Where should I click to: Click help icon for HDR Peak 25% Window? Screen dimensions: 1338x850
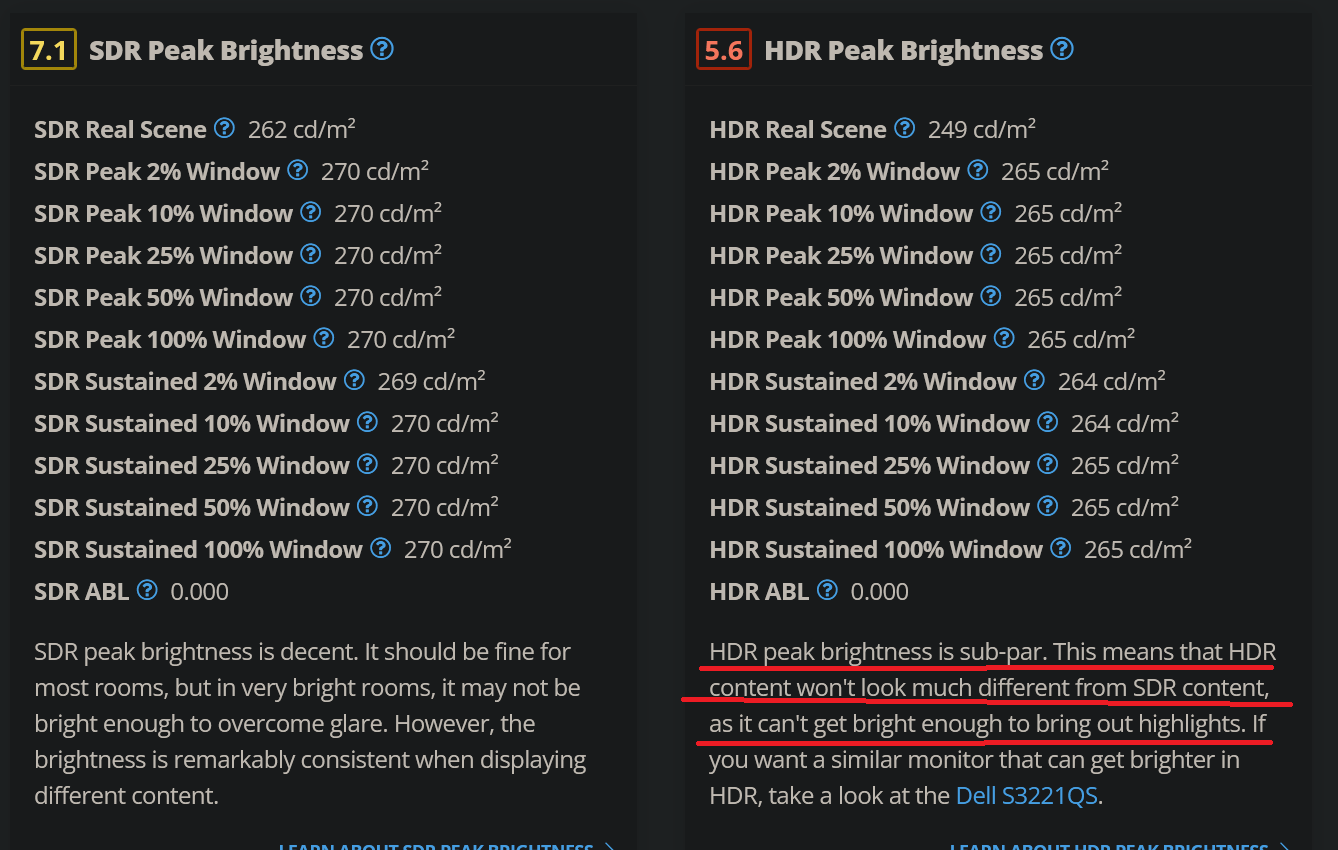click(x=991, y=254)
